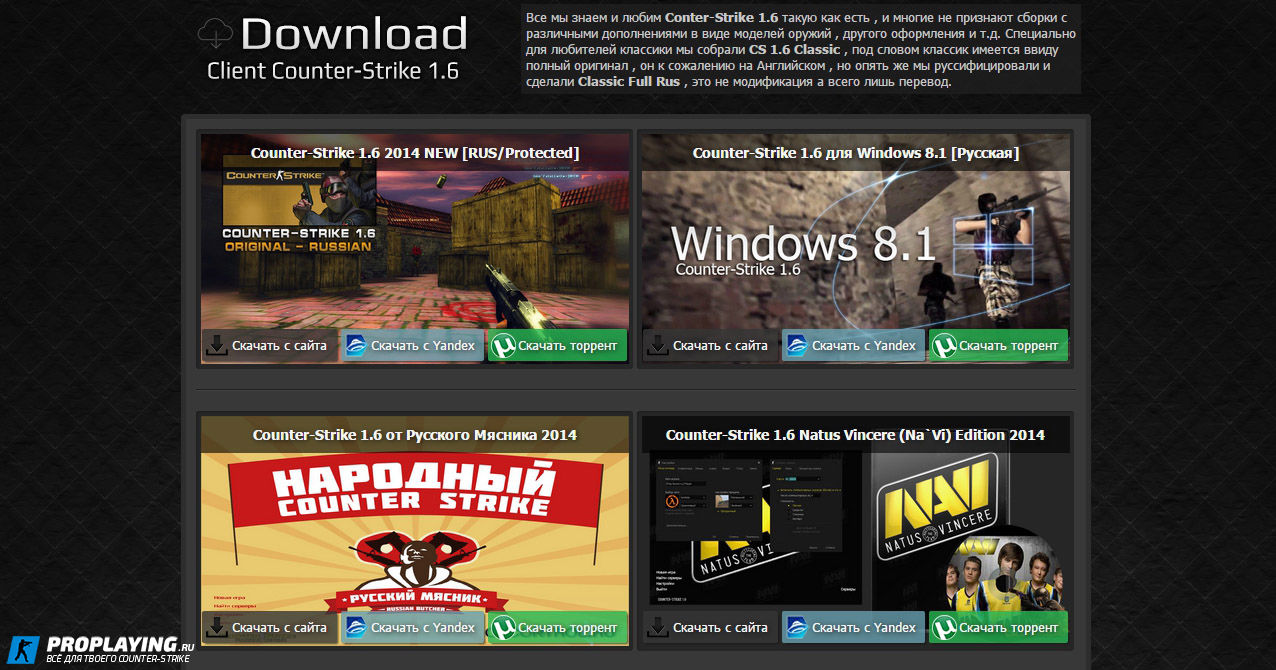This screenshot has width=1276, height=670.
Task: Click the cloud download icon beside Download heading
Action: (216, 34)
